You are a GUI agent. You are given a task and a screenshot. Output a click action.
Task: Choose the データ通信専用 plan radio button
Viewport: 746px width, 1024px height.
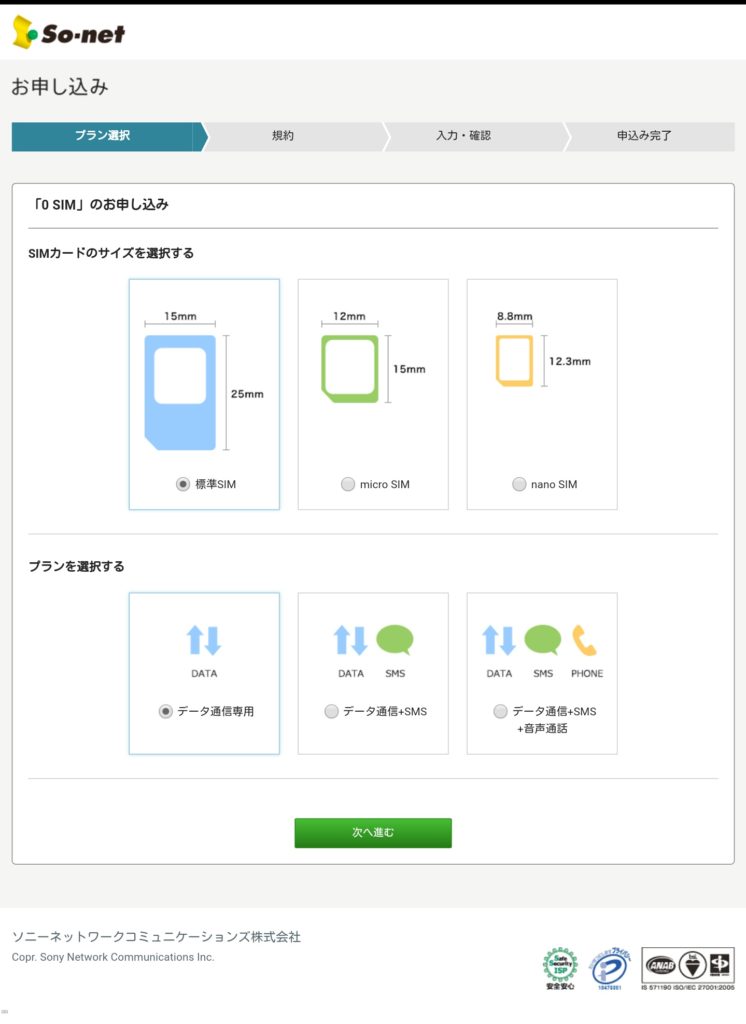click(166, 711)
